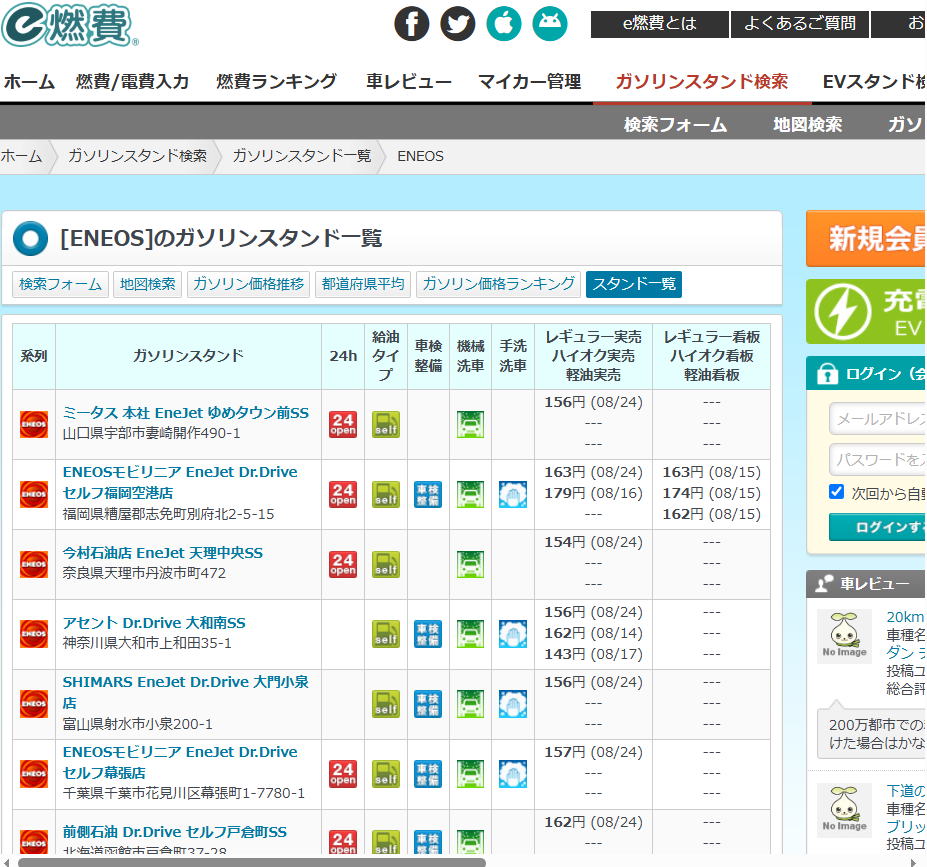Click 山口県宇部市妻崎開作490-1 address text

[151, 433]
